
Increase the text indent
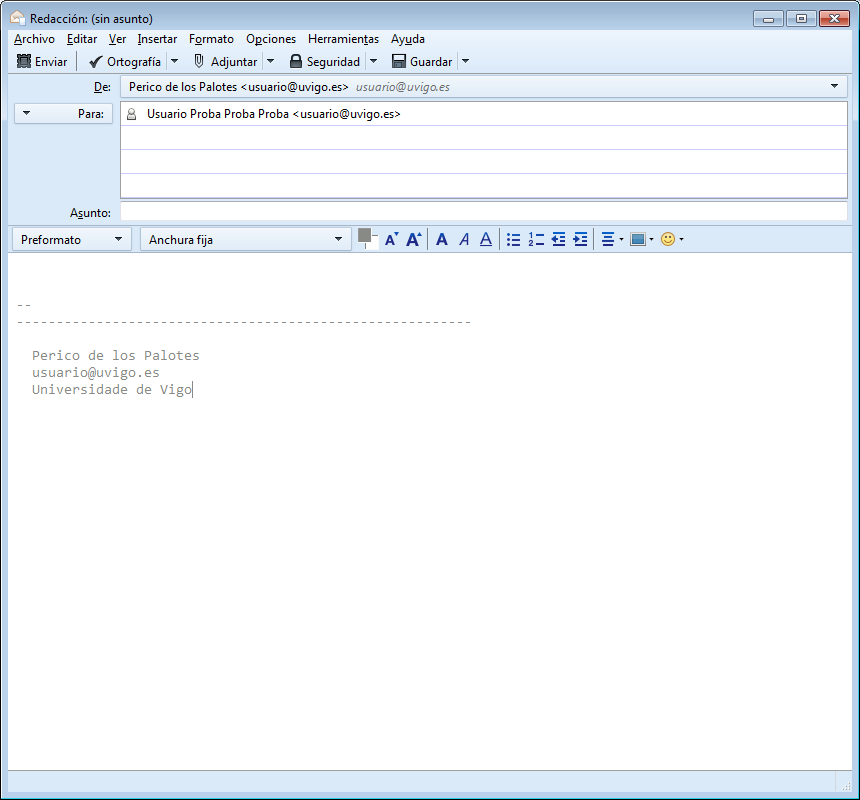pyautogui.click(x=580, y=240)
